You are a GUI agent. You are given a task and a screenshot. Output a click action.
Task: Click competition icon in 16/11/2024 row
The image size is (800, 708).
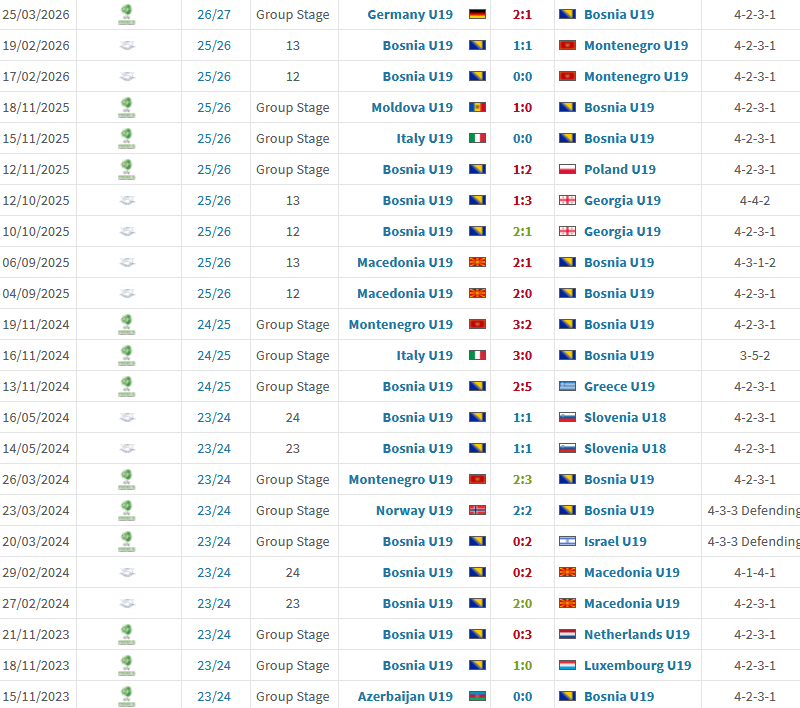[x=127, y=356]
